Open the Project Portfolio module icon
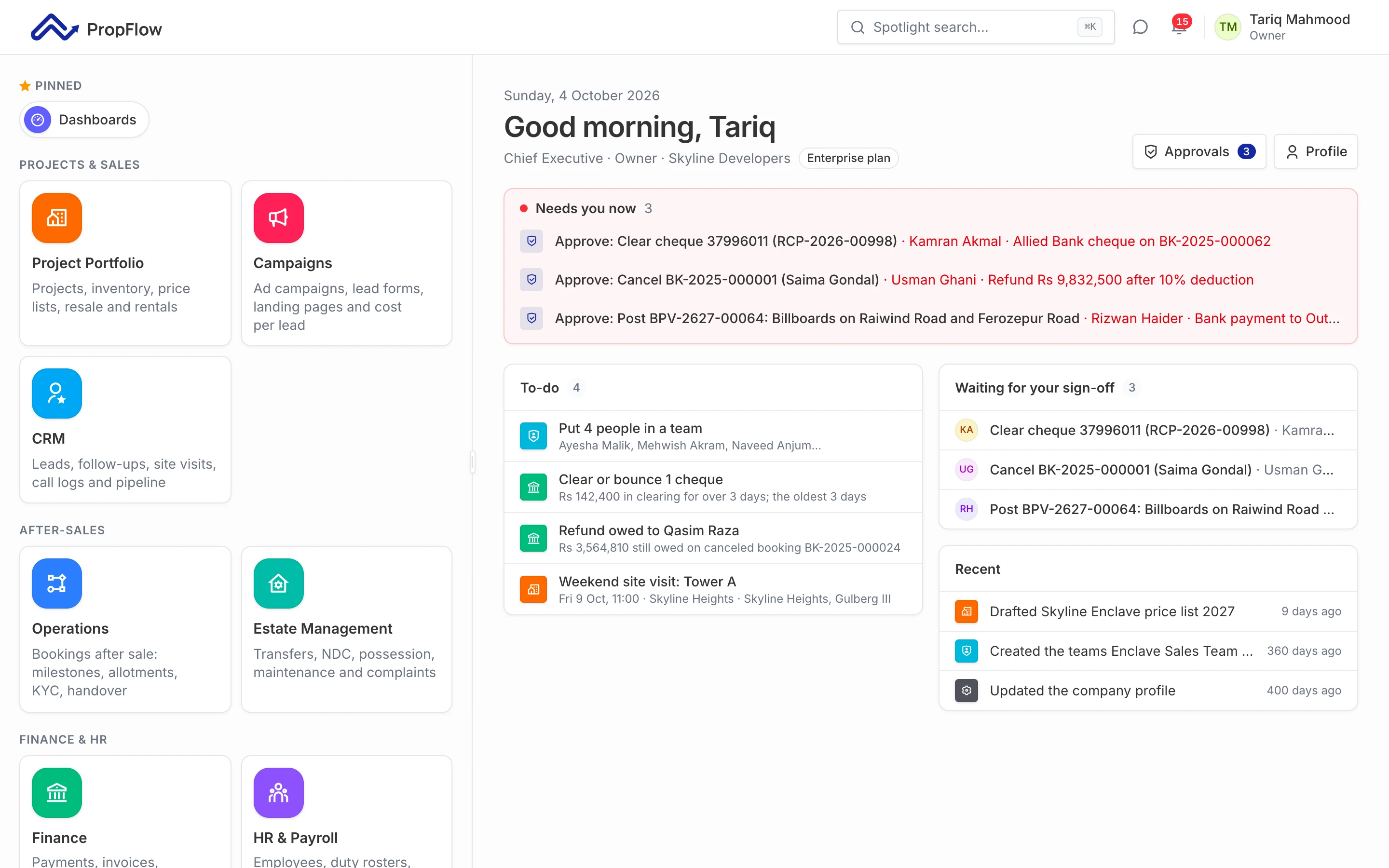This screenshot has width=1389, height=868. (x=57, y=217)
